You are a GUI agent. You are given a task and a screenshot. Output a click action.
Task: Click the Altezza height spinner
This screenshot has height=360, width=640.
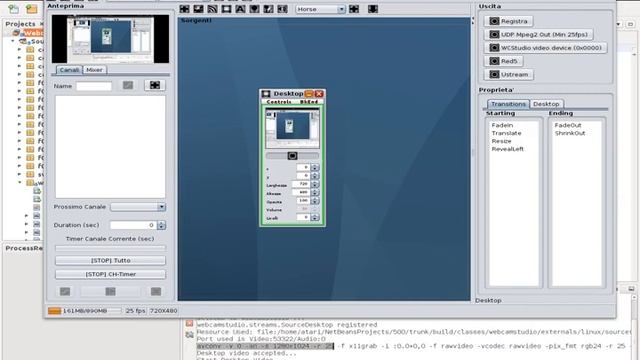[x=314, y=192]
